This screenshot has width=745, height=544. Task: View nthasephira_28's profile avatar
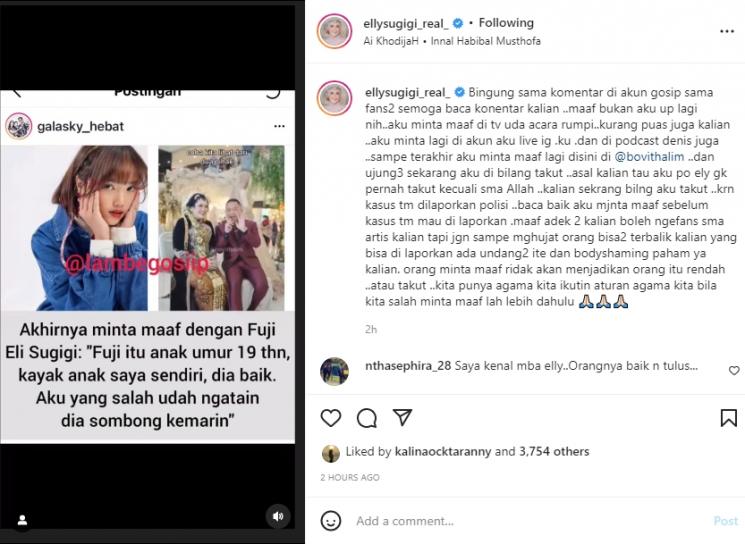click(x=334, y=372)
